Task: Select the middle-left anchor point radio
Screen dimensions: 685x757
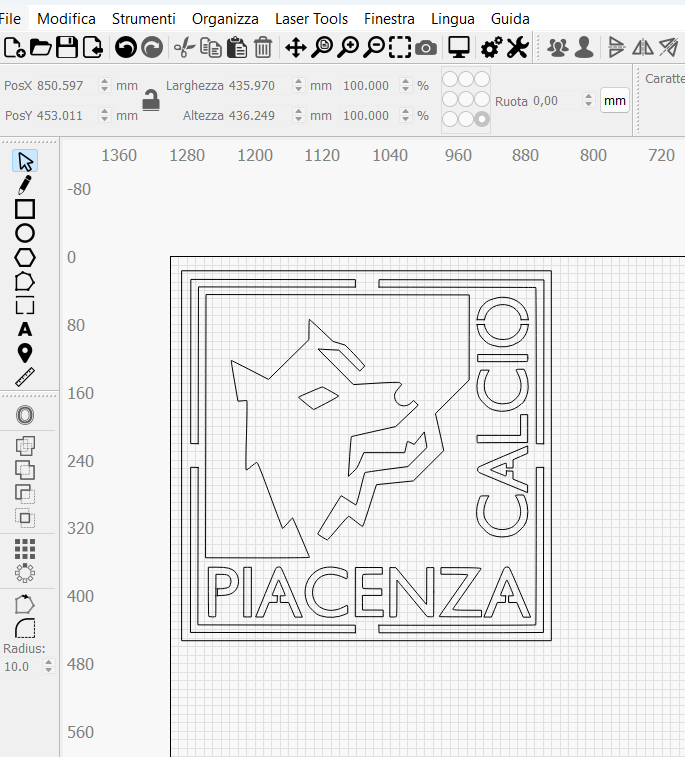Action: coord(450,99)
